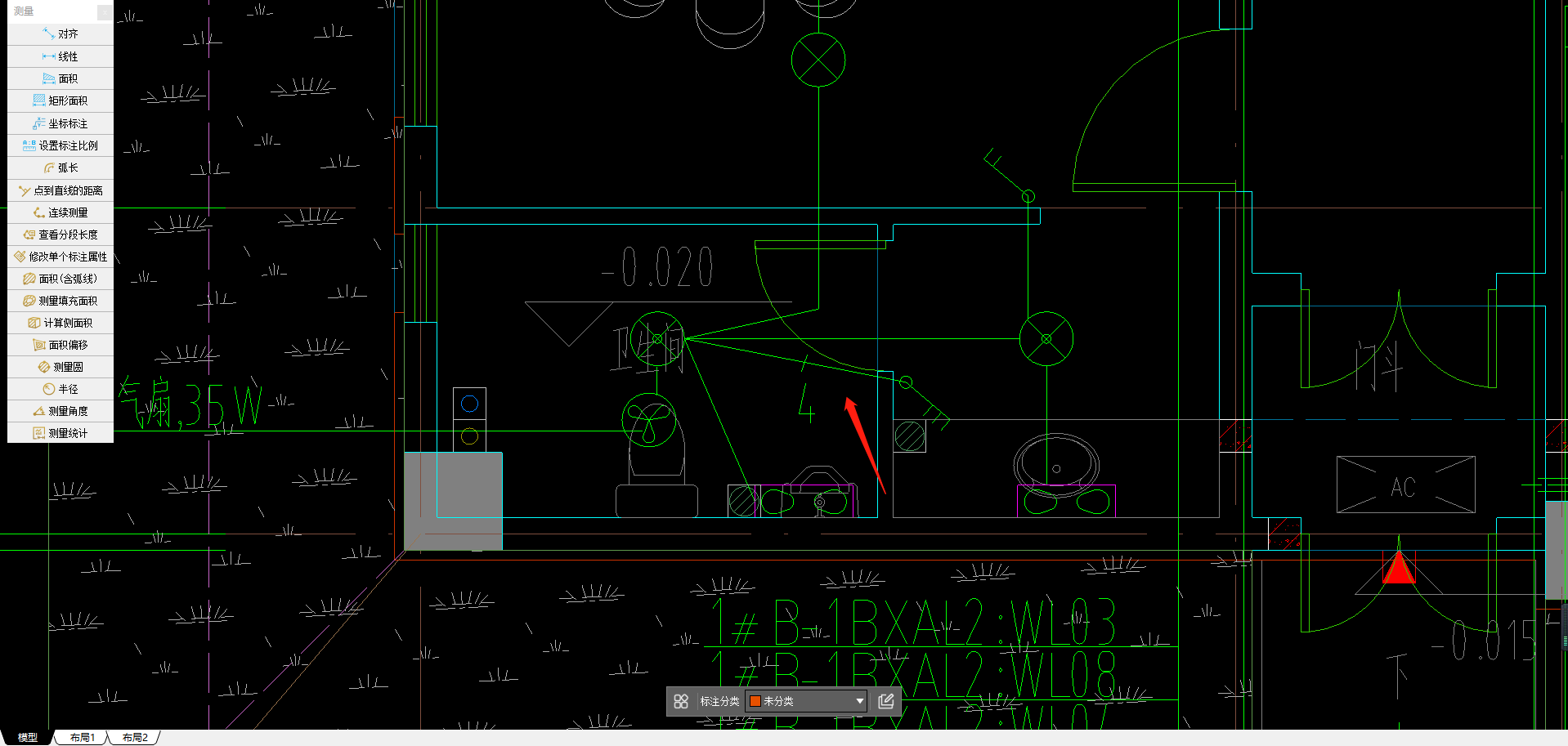Switch to the 布局2 layout tab
1568x746 pixels.
135,737
